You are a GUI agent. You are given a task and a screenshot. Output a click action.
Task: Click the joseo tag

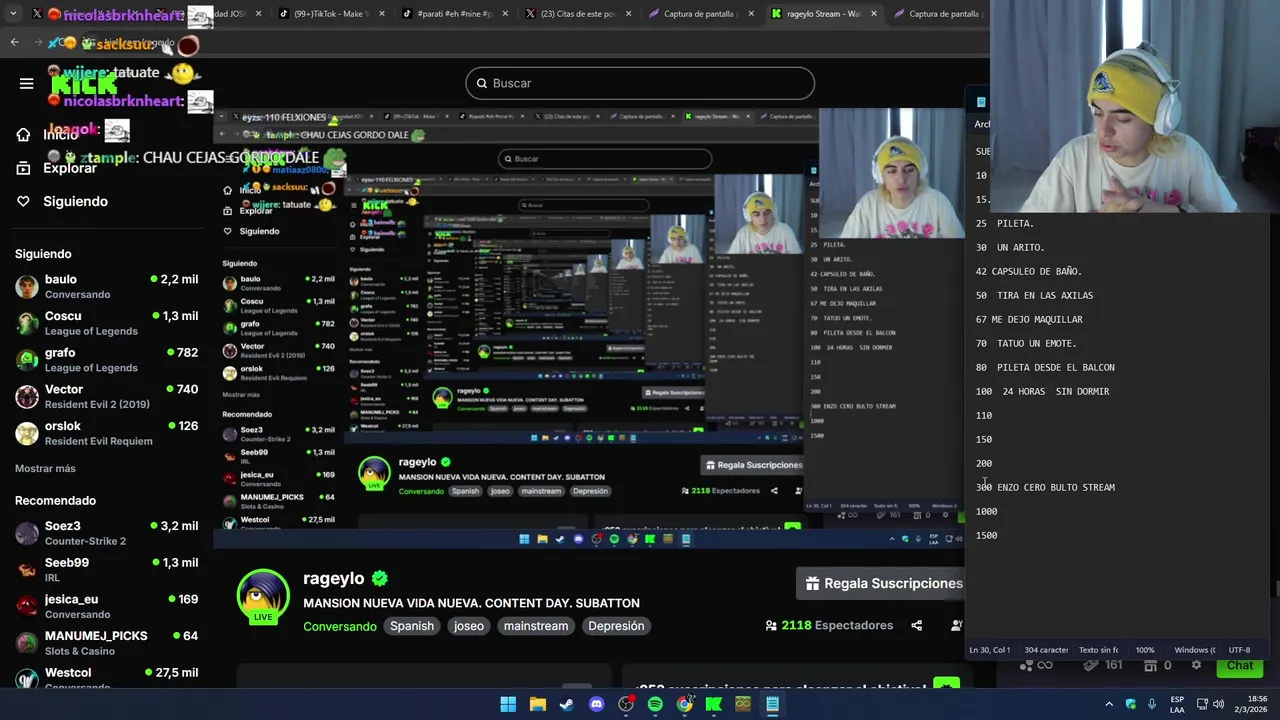coord(469,626)
